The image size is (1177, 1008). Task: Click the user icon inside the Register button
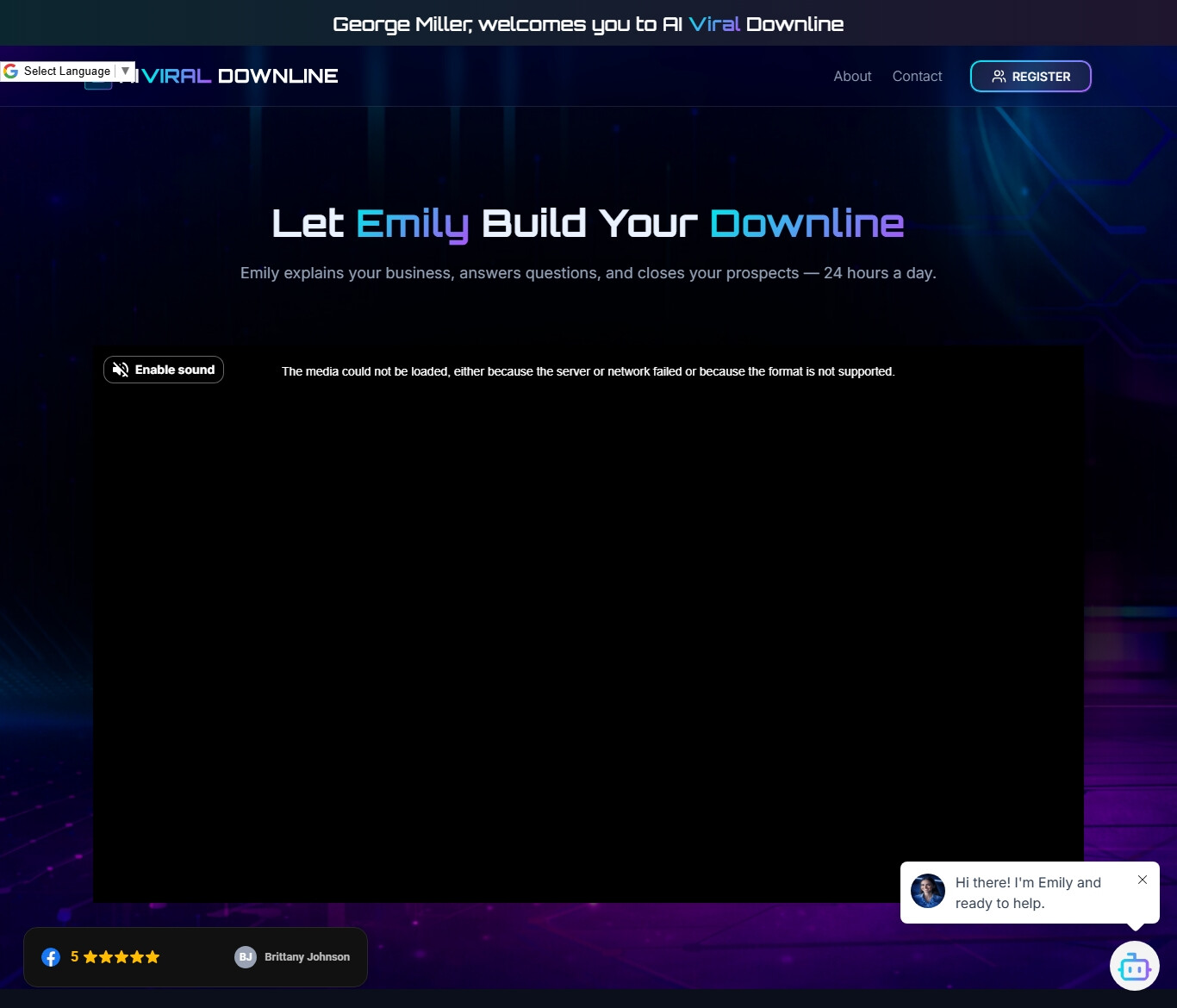(999, 77)
